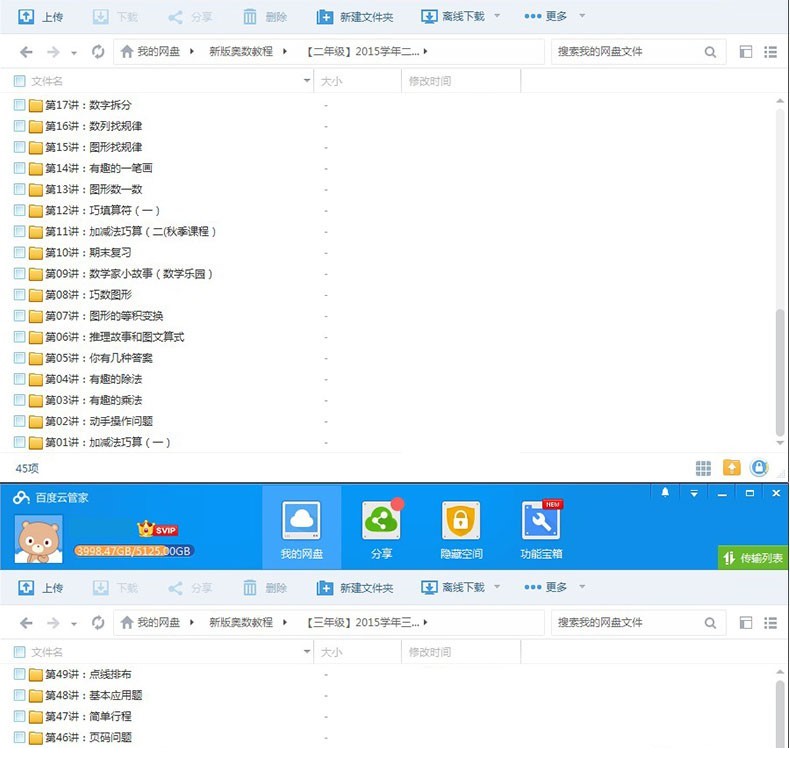The width and height of the screenshot is (790, 771).
Task: Click the notification bell icon
Action: pos(665,492)
